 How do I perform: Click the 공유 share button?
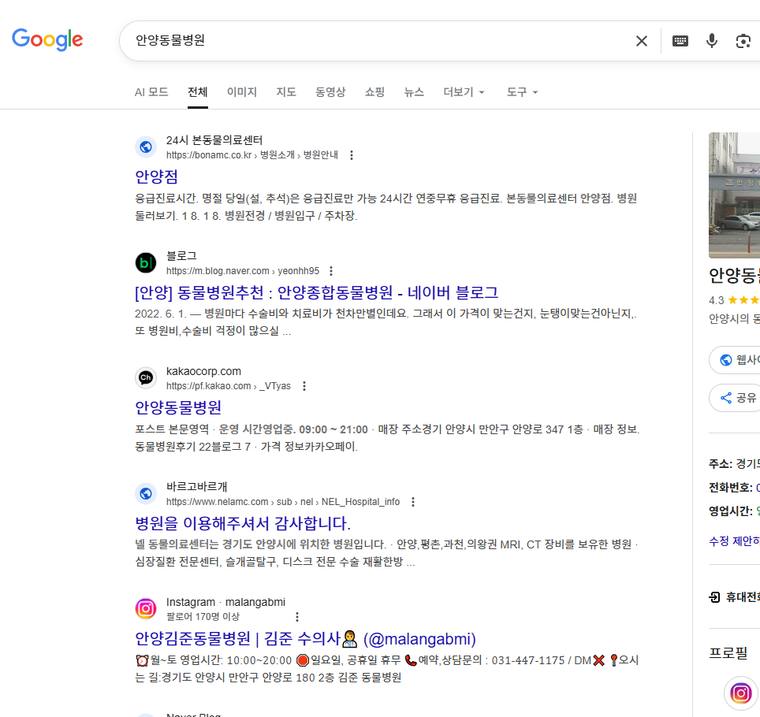pyautogui.click(x=735, y=398)
